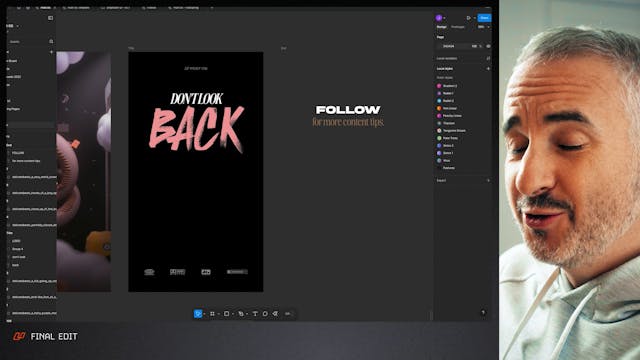Open the avatar dropdown arrow
This screenshot has width=640, height=360.
(x=444, y=18)
